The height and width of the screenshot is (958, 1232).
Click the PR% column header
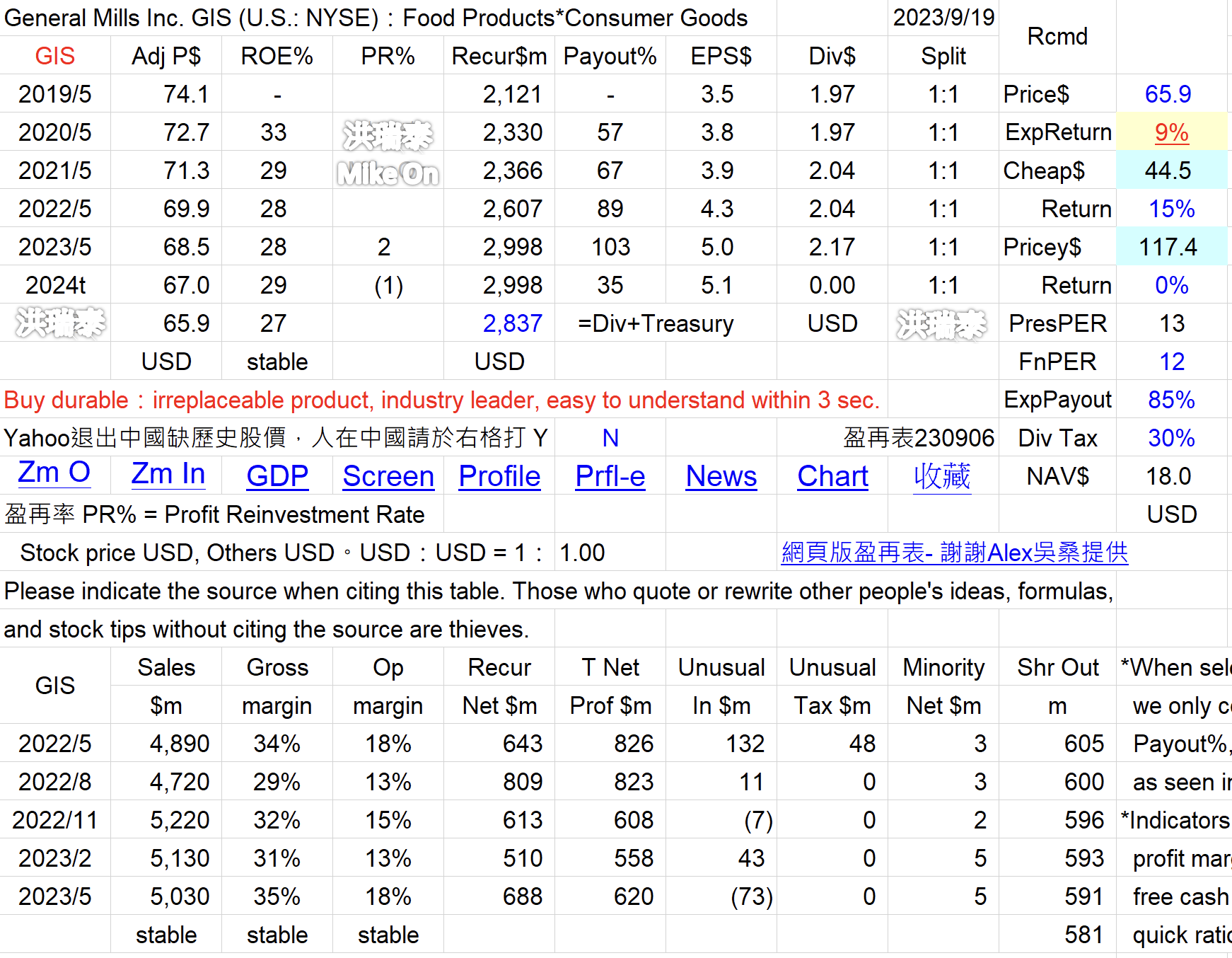[x=388, y=56]
